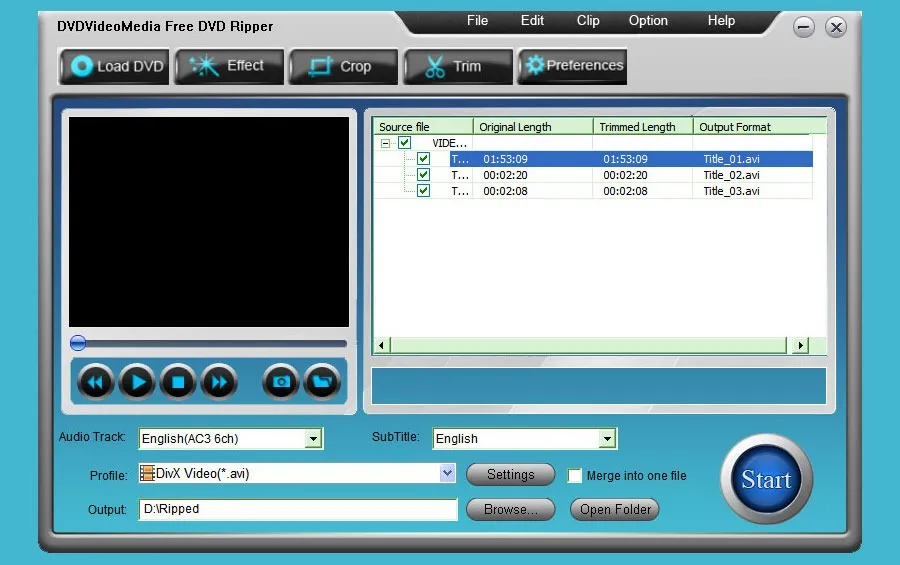
Task: Open the Audio Track dropdown
Action: tap(313, 439)
